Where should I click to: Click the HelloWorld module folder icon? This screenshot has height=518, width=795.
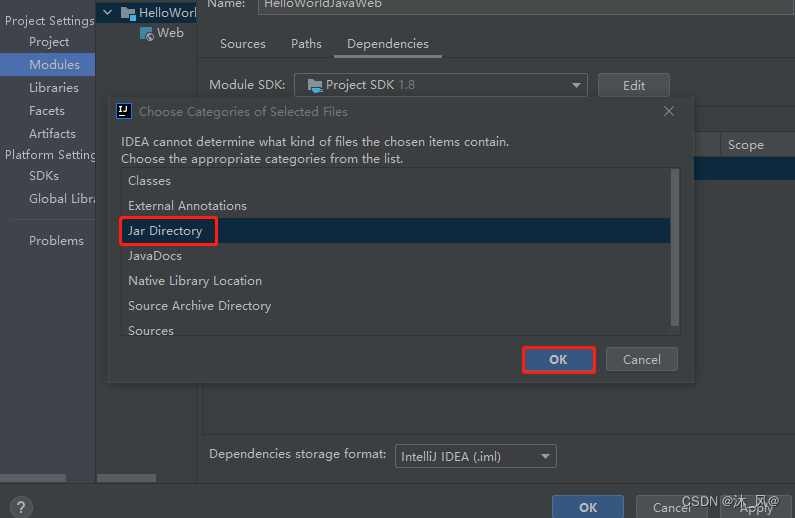[128, 13]
